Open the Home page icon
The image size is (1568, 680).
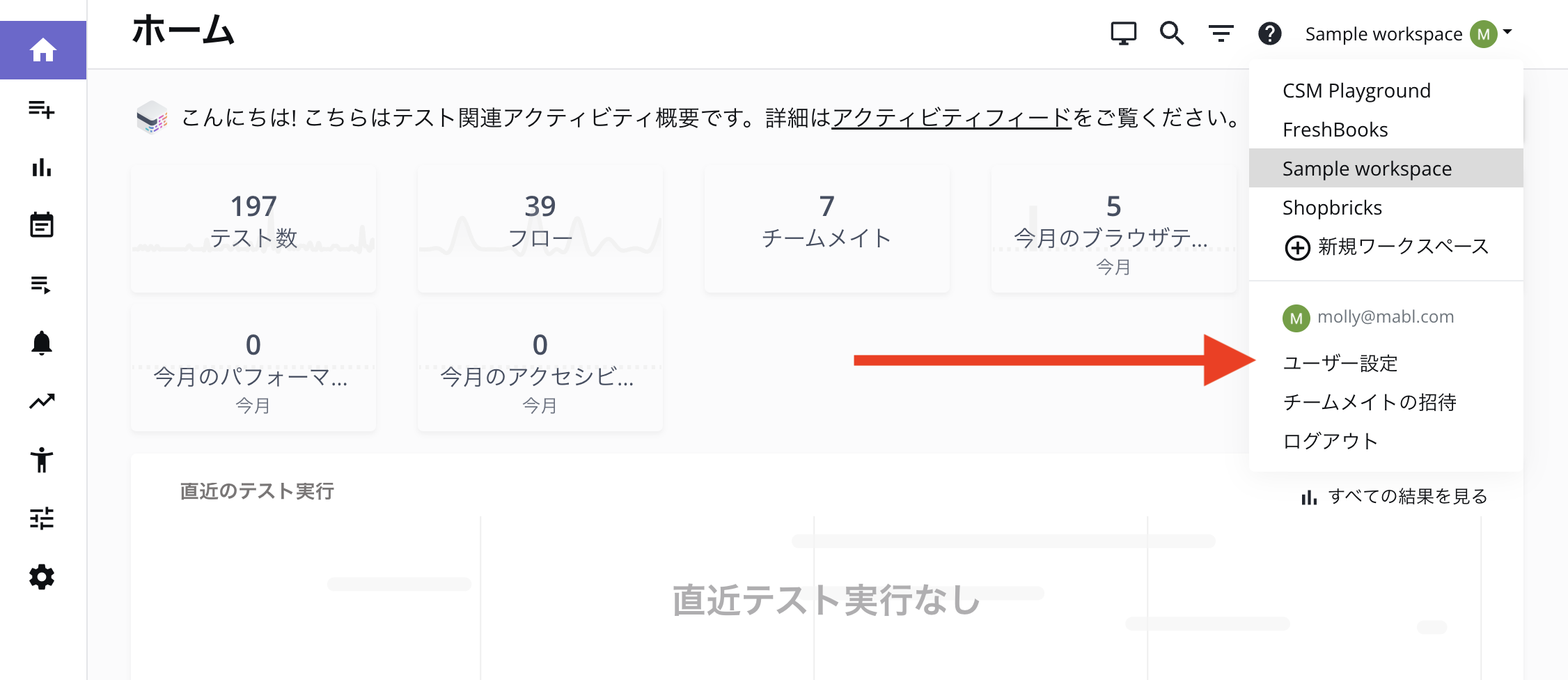[x=43, y=49]
